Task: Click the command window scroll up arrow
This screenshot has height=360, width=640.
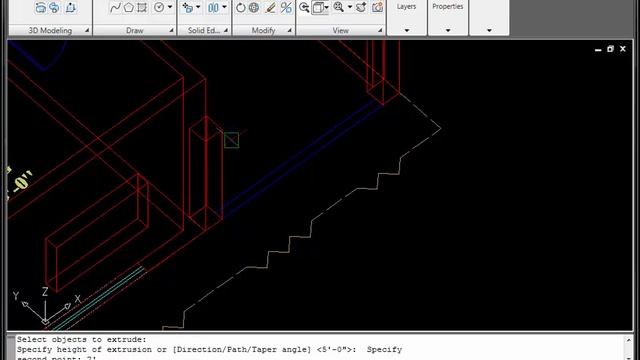Action: 628,340
